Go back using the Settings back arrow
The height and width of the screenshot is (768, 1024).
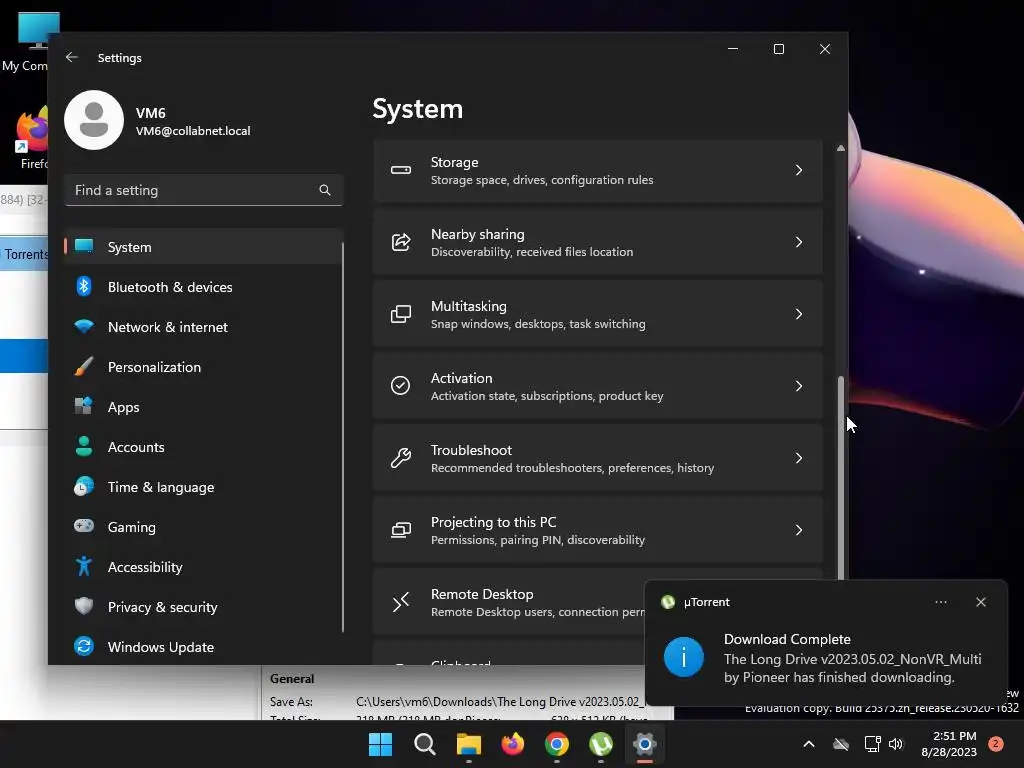pos(72,57)
